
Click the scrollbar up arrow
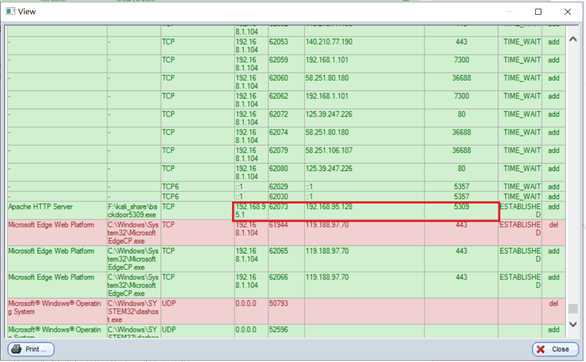(573, 39)
